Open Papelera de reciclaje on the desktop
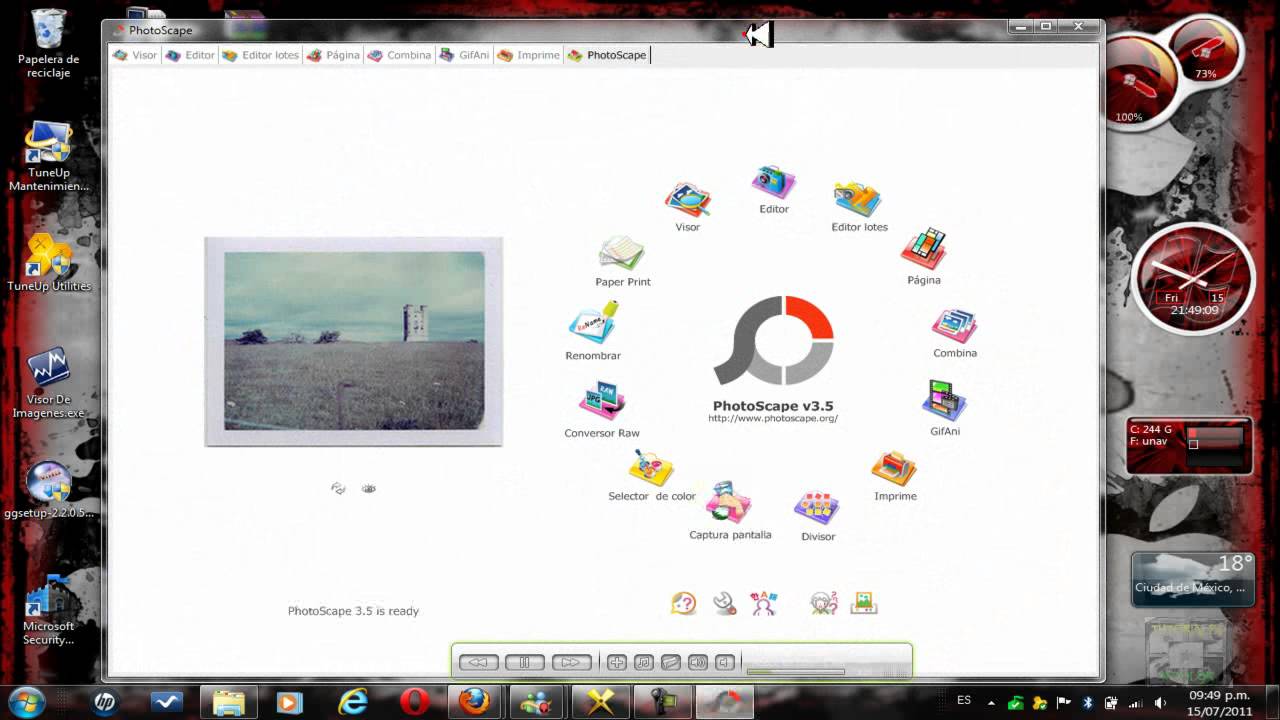The width and height of the screenshot is (1280, 720). point(48,43)
